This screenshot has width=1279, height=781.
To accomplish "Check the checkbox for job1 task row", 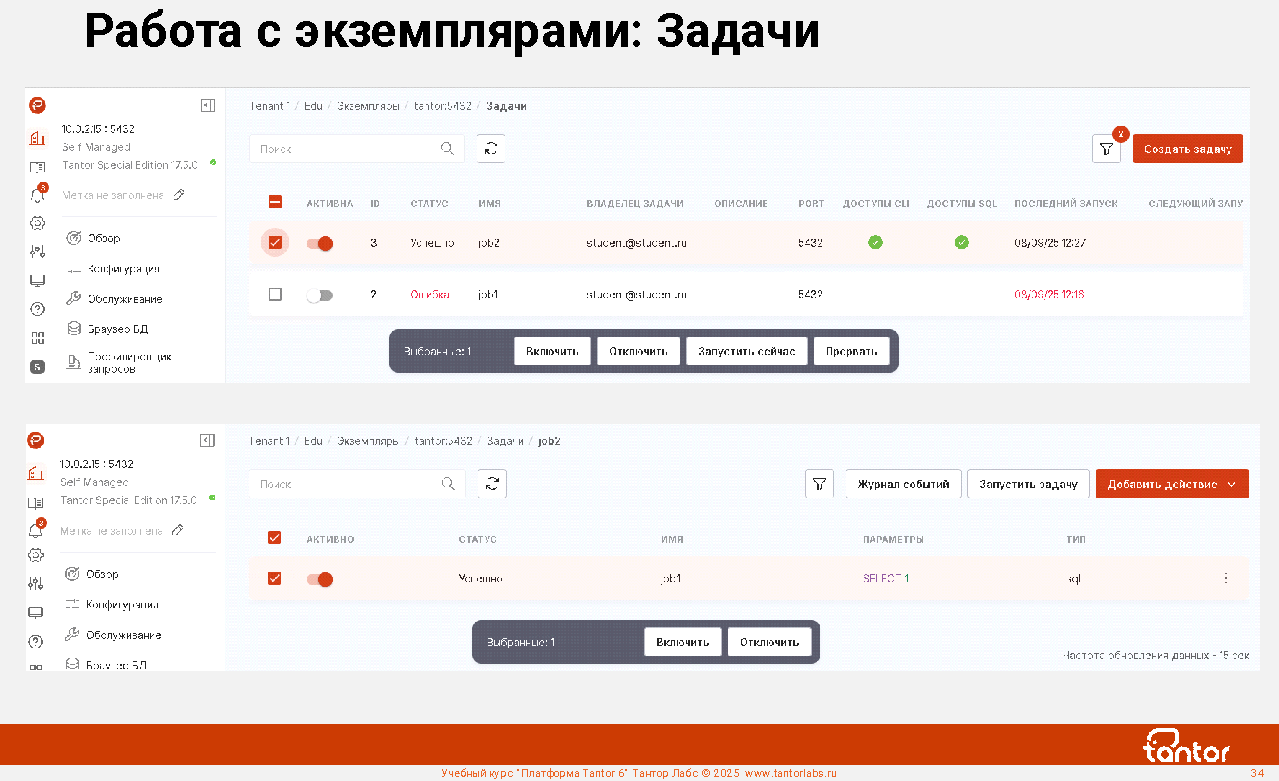I will coord(275,295).
